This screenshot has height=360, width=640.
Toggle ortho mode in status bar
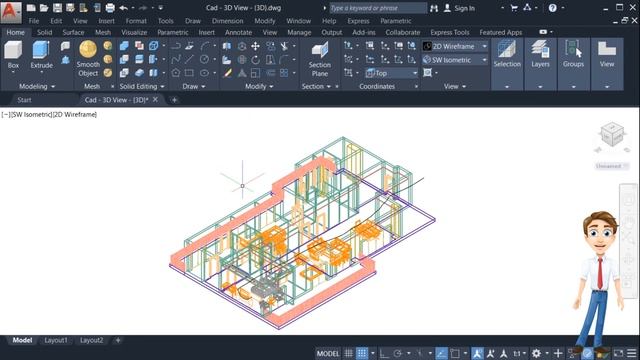384,353
